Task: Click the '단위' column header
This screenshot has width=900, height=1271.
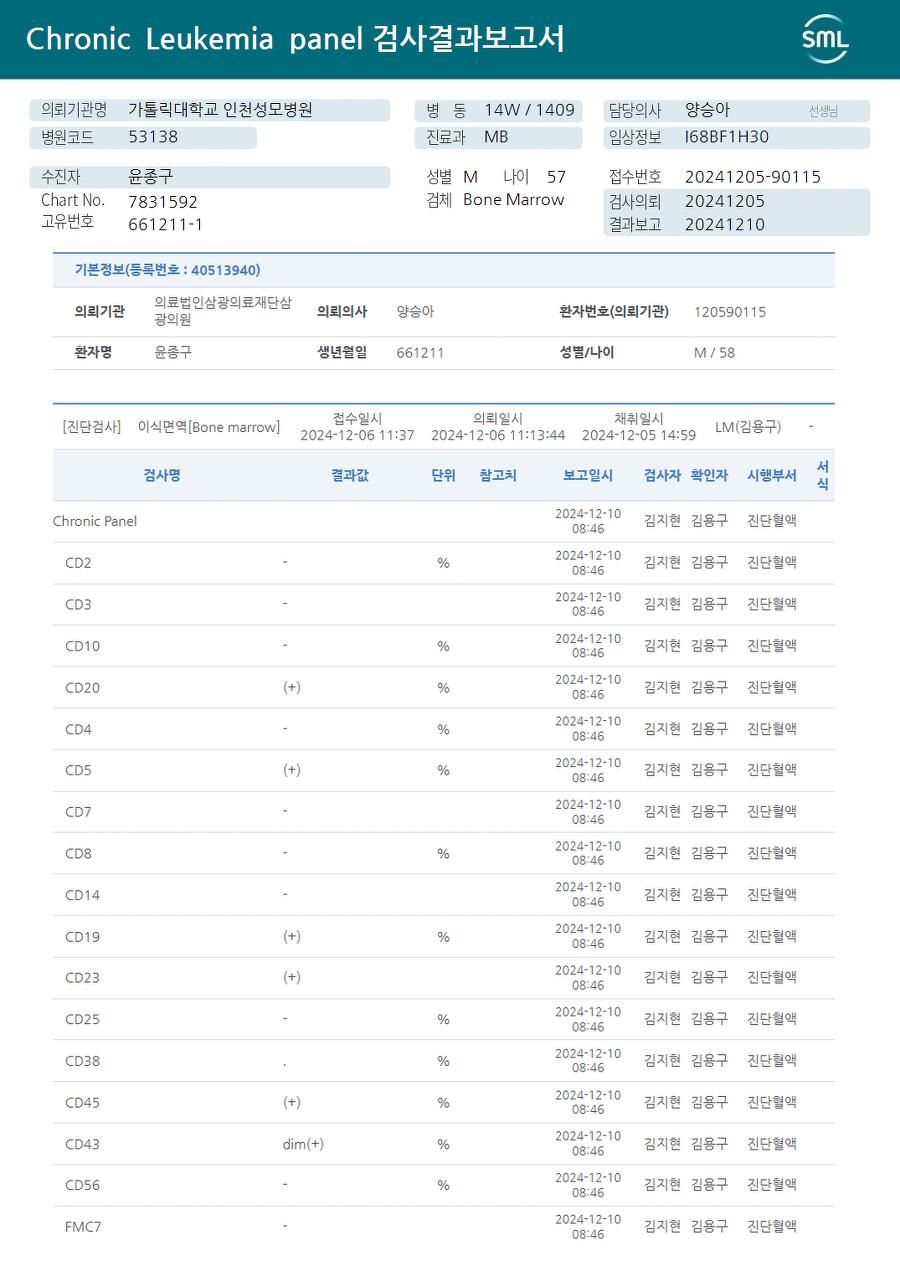Action: click(443, 476)
